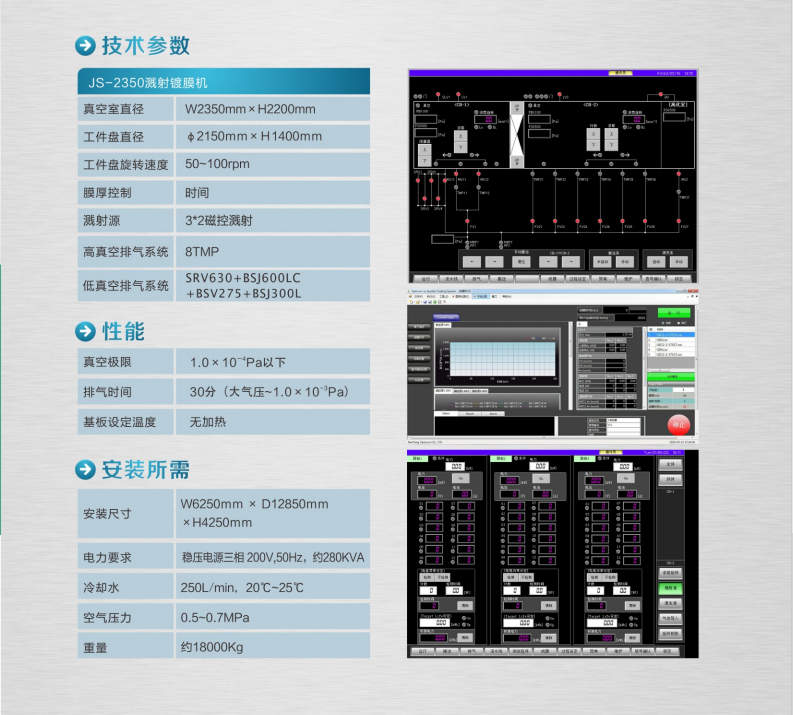Image resolution: width=793 pixels, height=715 pixels.
Task: Click the value 3*2磁控溅射
Action: [x=218, y=220]
